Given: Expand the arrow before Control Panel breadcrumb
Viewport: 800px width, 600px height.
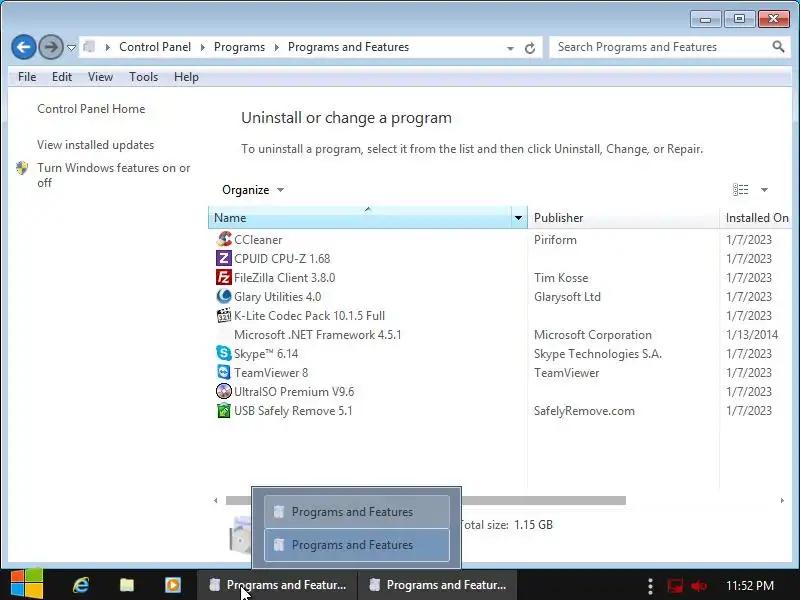Looking at the screenshot, I should (x=108, y=47).
